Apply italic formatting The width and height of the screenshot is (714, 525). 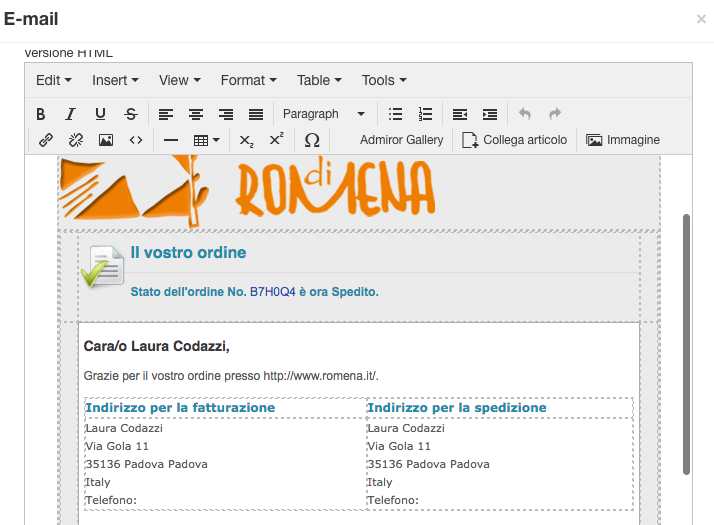pyautogui.click(x=70, y=114)
